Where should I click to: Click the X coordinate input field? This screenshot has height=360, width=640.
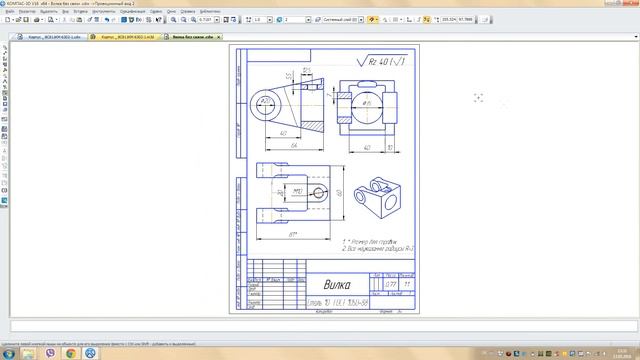click(x=449, y=20)
